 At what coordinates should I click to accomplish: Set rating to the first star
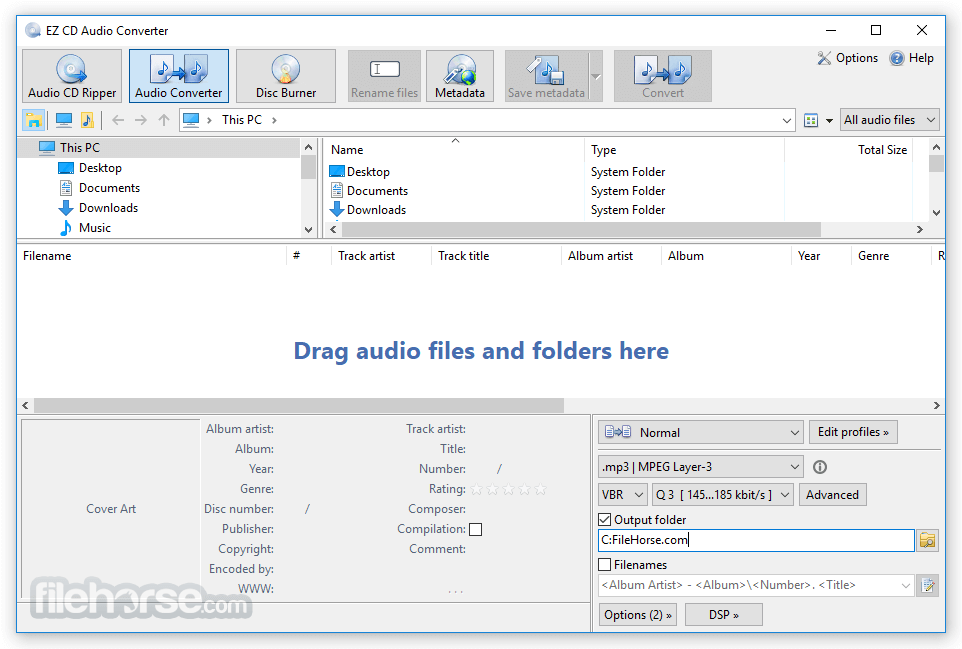point(477,490)
